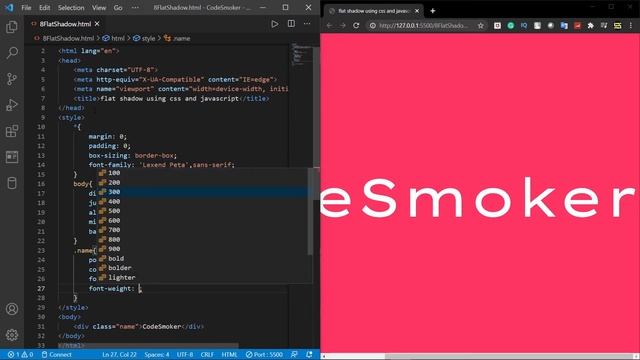This screenshot has width=640, height=360.
Task: Click the Grammarly extension icon
Action: (511, 25)
